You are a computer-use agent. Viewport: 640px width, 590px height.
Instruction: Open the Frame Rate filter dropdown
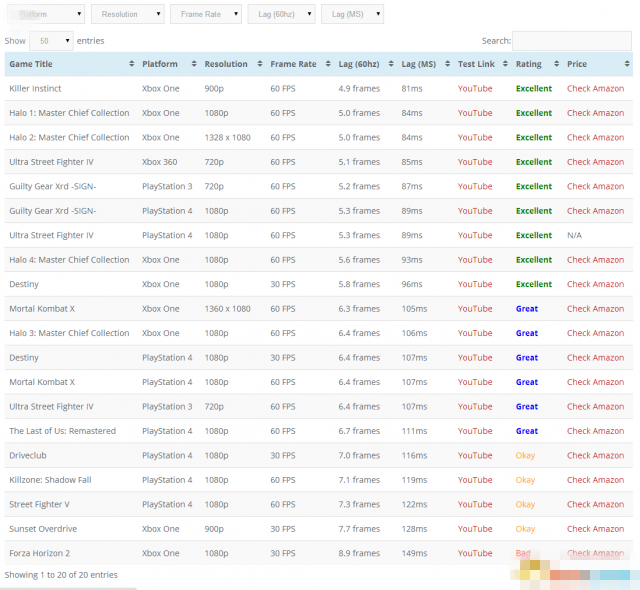tap(206, 14)
